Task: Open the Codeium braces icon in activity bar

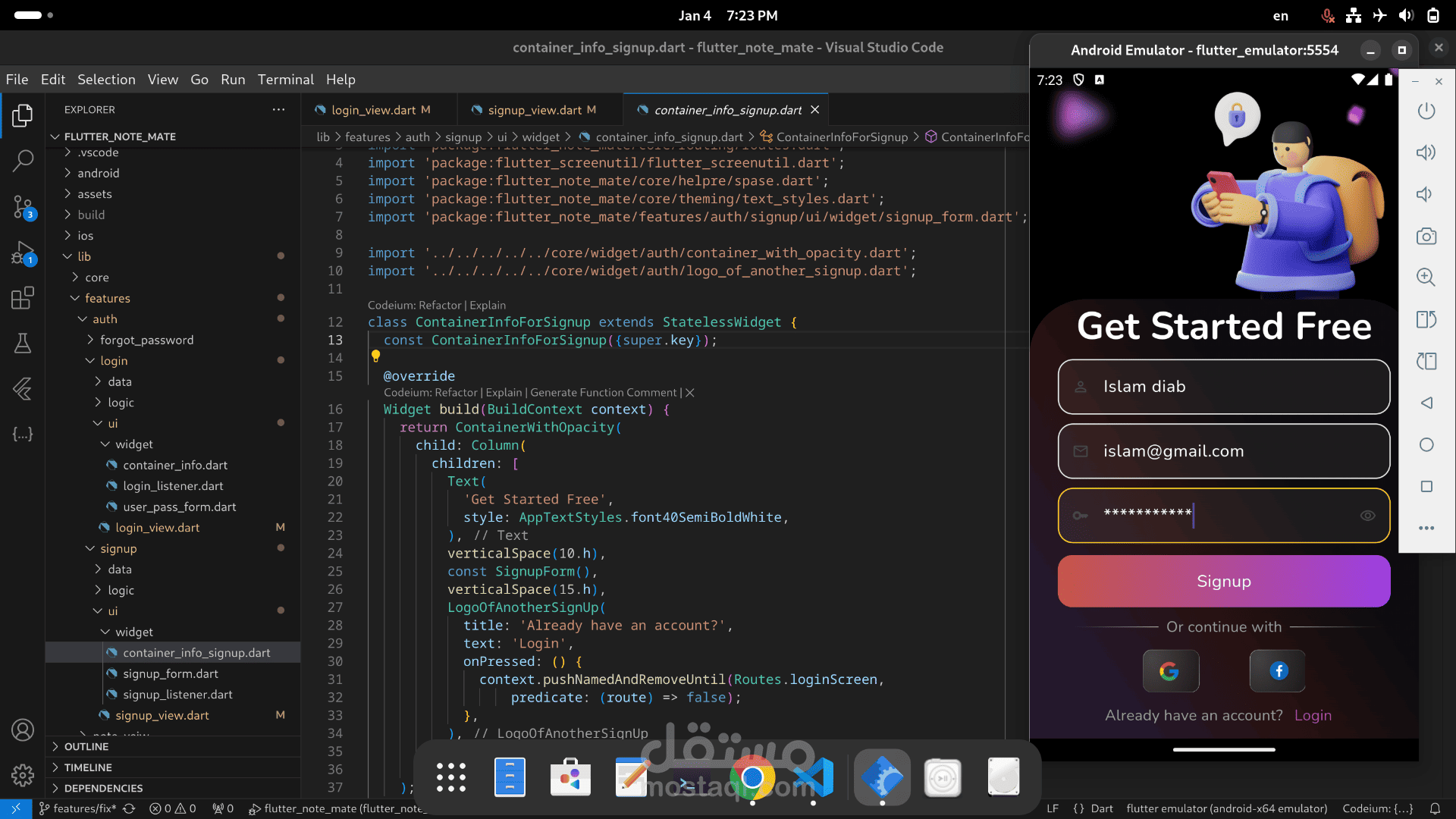Action: coord(23,435)
